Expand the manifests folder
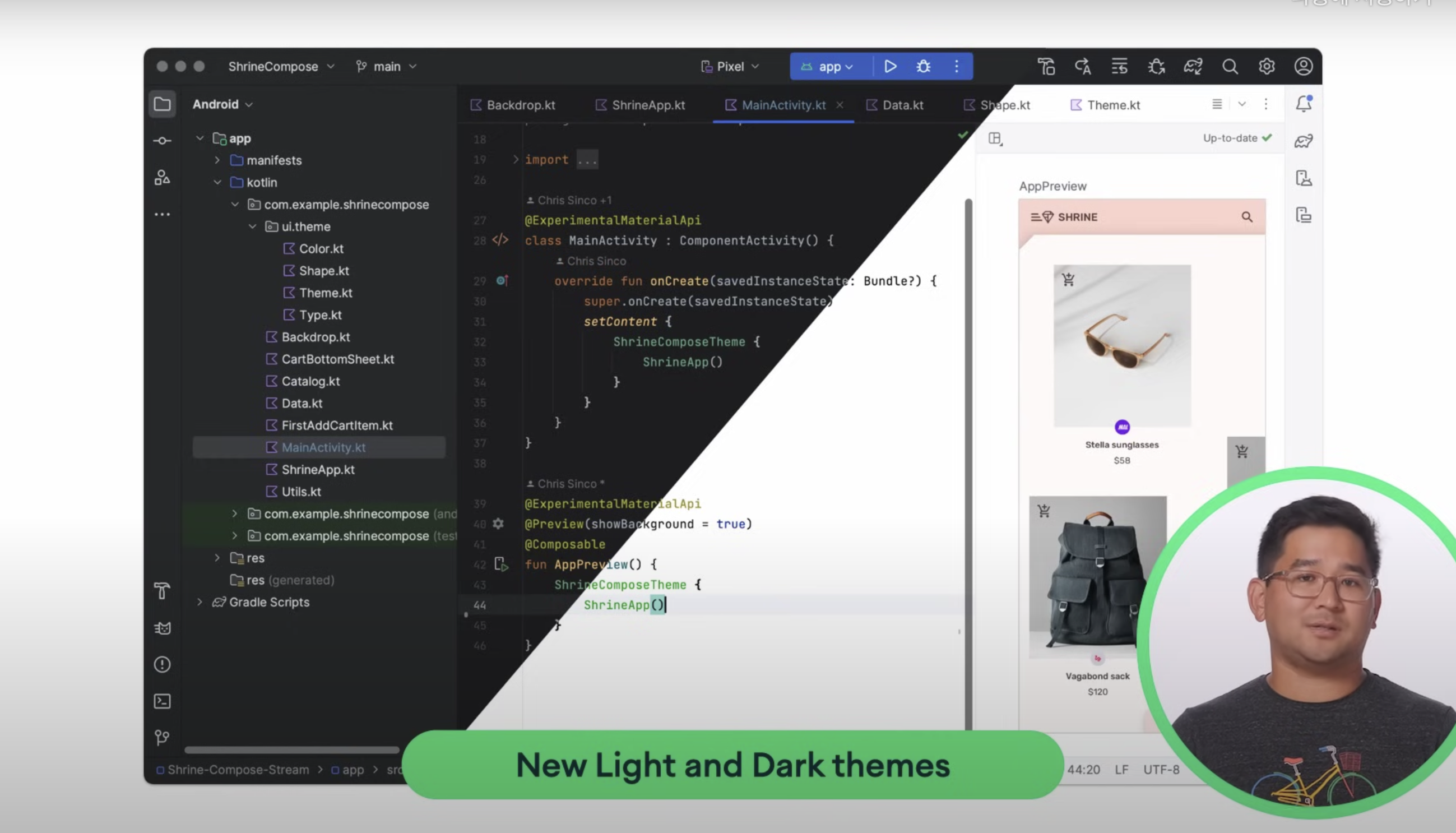The image size is (1456, 833). pos(217,160)
